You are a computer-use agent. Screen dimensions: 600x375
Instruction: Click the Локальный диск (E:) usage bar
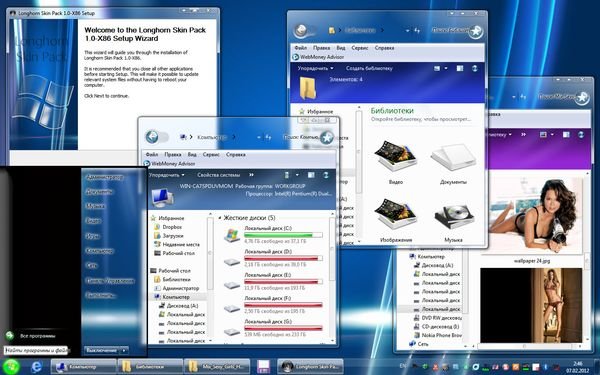[x=283, y=282]
